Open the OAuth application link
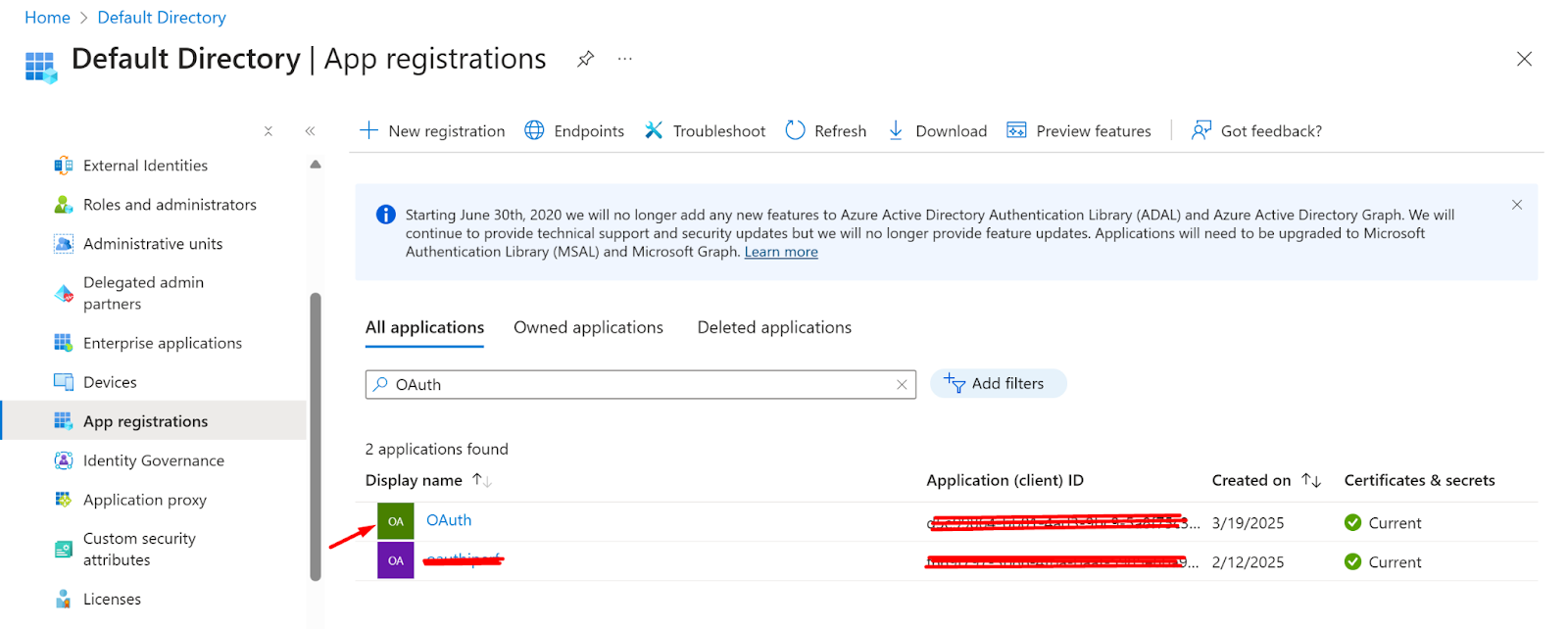The width and height of the screenshot is (1568, 629). tap(449, 520)
